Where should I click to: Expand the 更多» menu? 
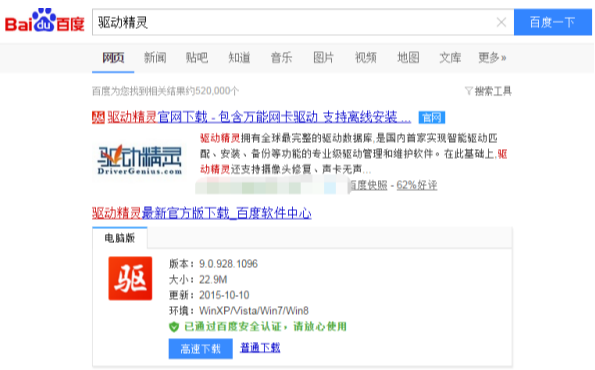492,58
